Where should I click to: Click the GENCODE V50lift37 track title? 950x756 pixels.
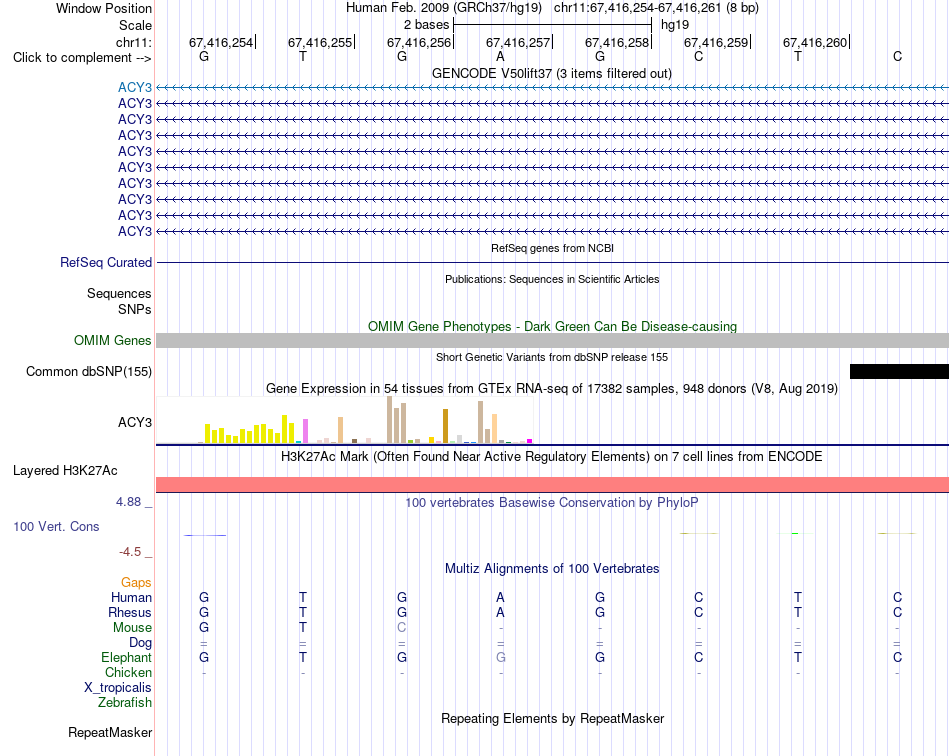[x=551, y=73]
